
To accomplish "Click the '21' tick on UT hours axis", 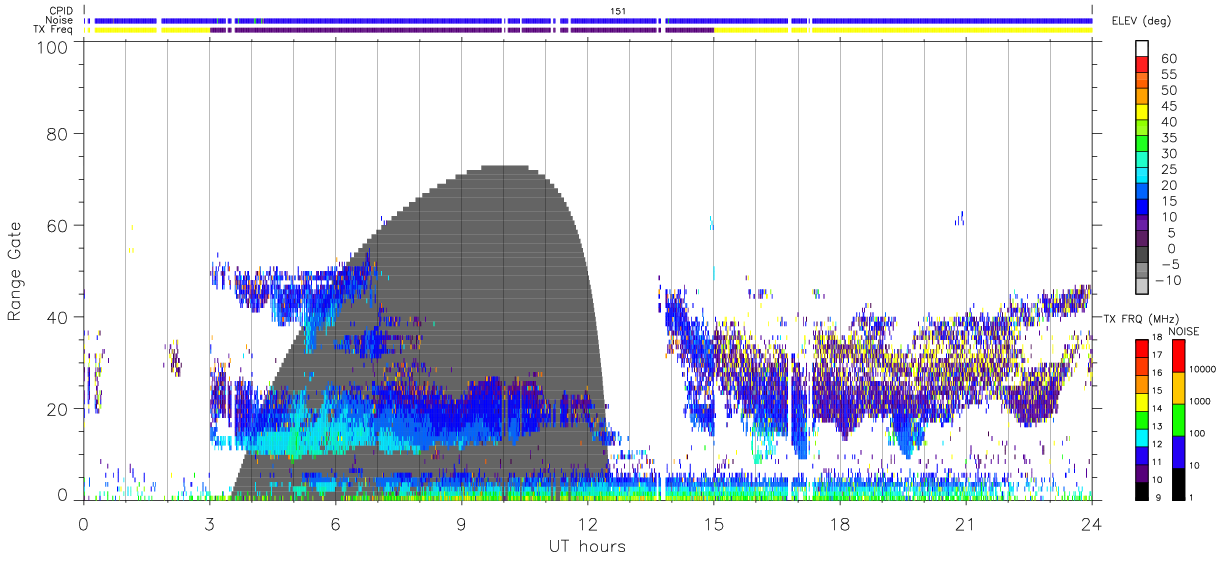I will (966, 524).
